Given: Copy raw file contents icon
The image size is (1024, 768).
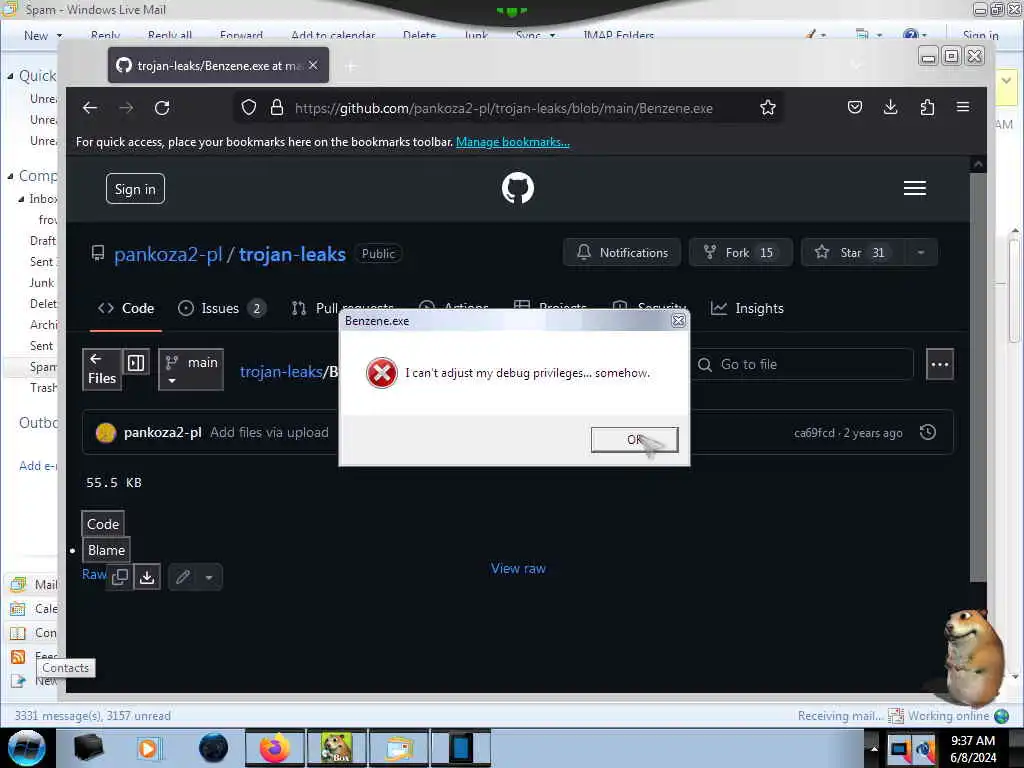Looking at the screenshot, I should [x=120, y=577].
